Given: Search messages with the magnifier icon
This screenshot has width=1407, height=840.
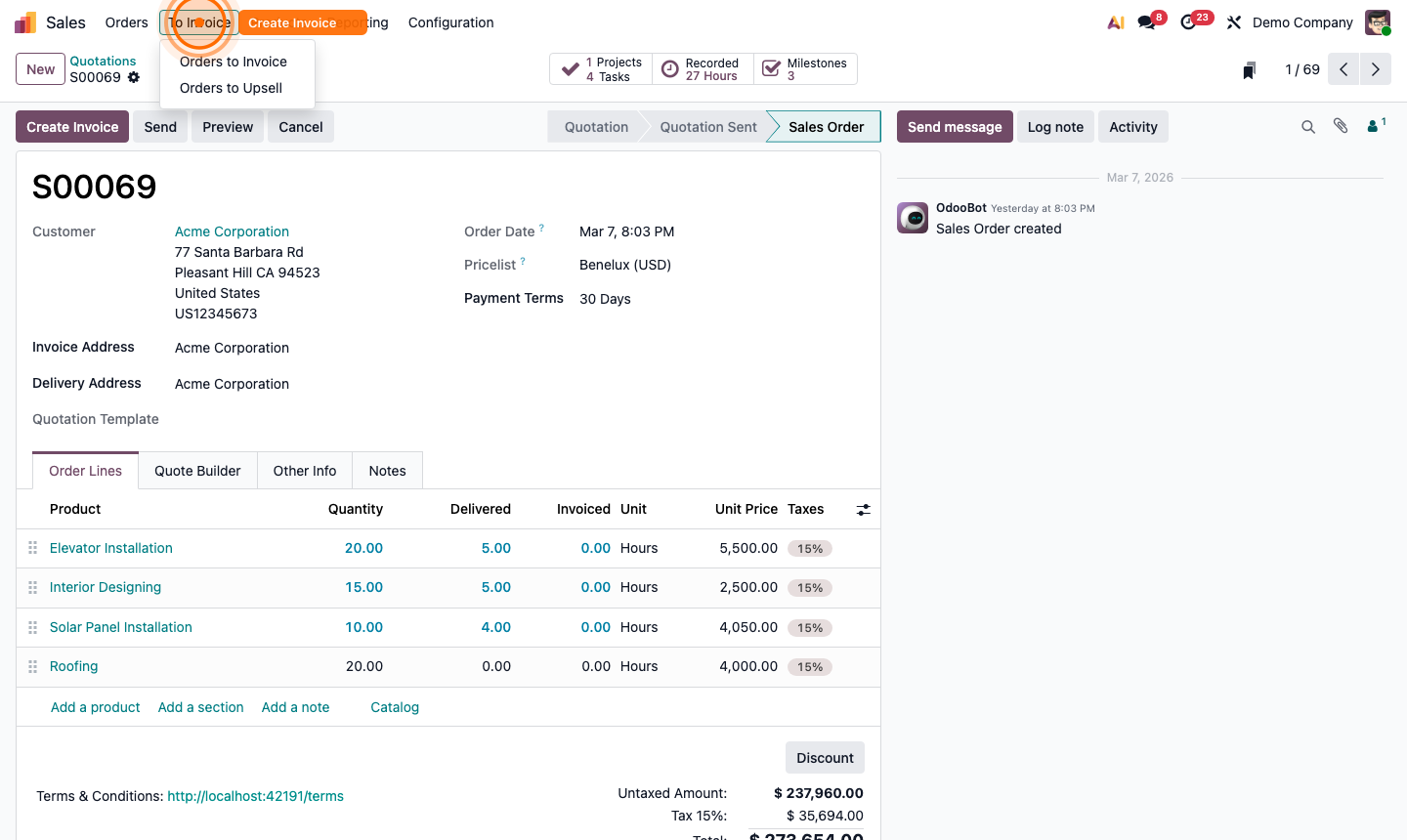Looking at the screenshot, I should pos(1308,126).
